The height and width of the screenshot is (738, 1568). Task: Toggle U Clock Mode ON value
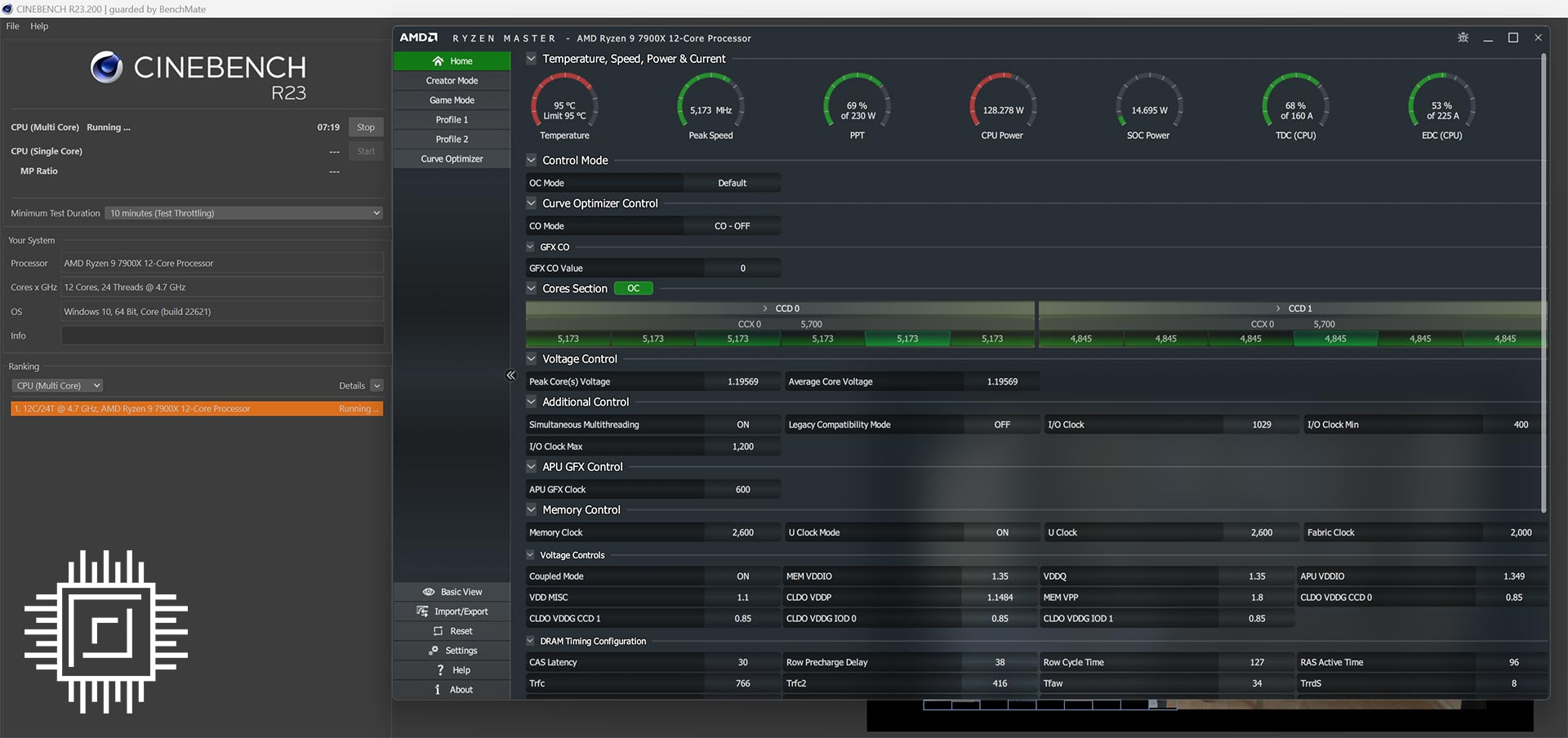tap(1002, 532)
